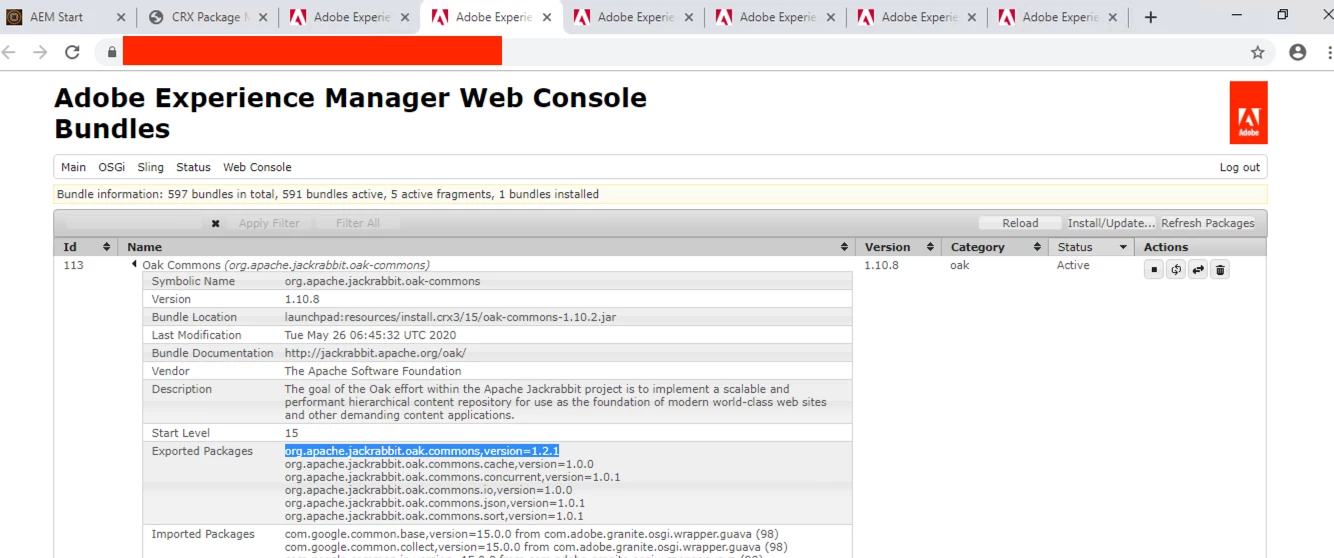Open the Sling menu
1334x558 pixels.
[150, 167]
